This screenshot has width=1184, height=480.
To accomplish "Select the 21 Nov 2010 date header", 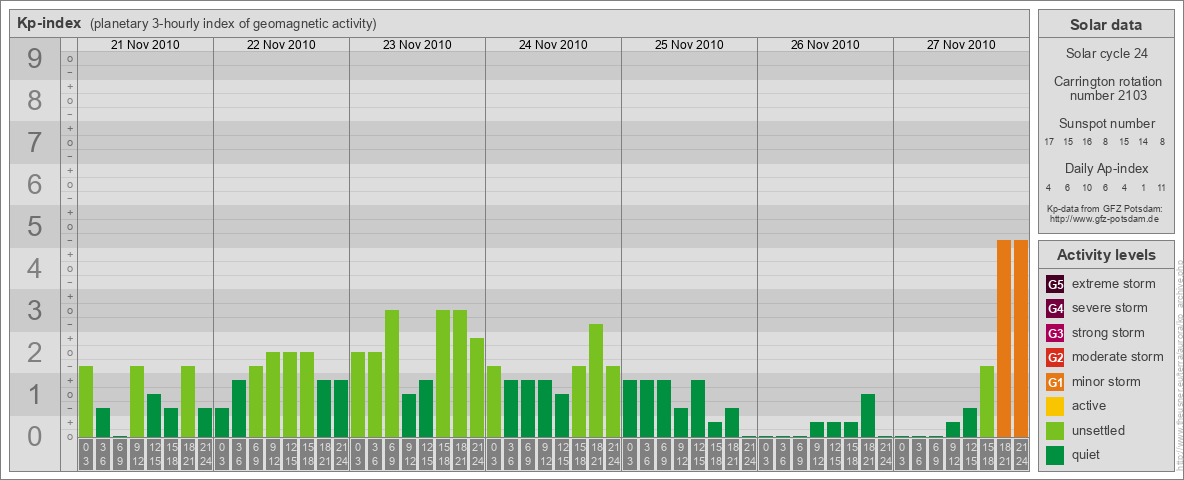I will tap(145, 45).
